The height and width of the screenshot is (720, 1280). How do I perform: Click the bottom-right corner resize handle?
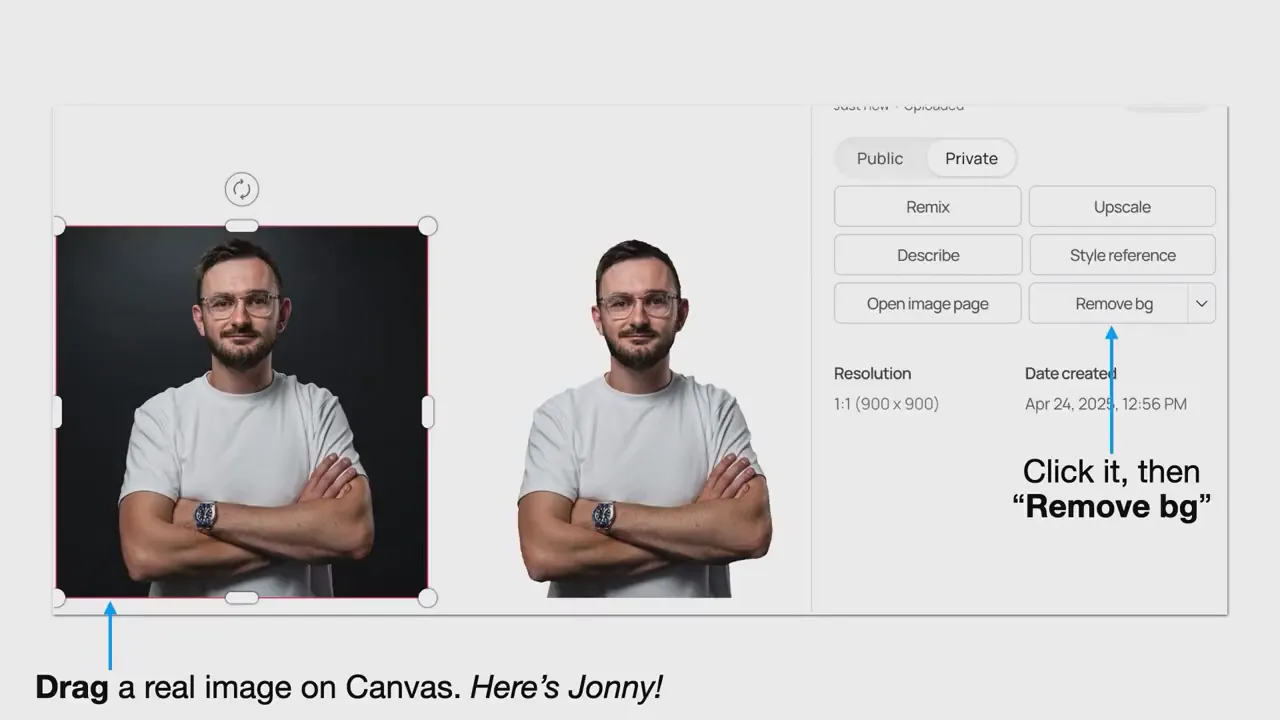[x=427, y=598]
